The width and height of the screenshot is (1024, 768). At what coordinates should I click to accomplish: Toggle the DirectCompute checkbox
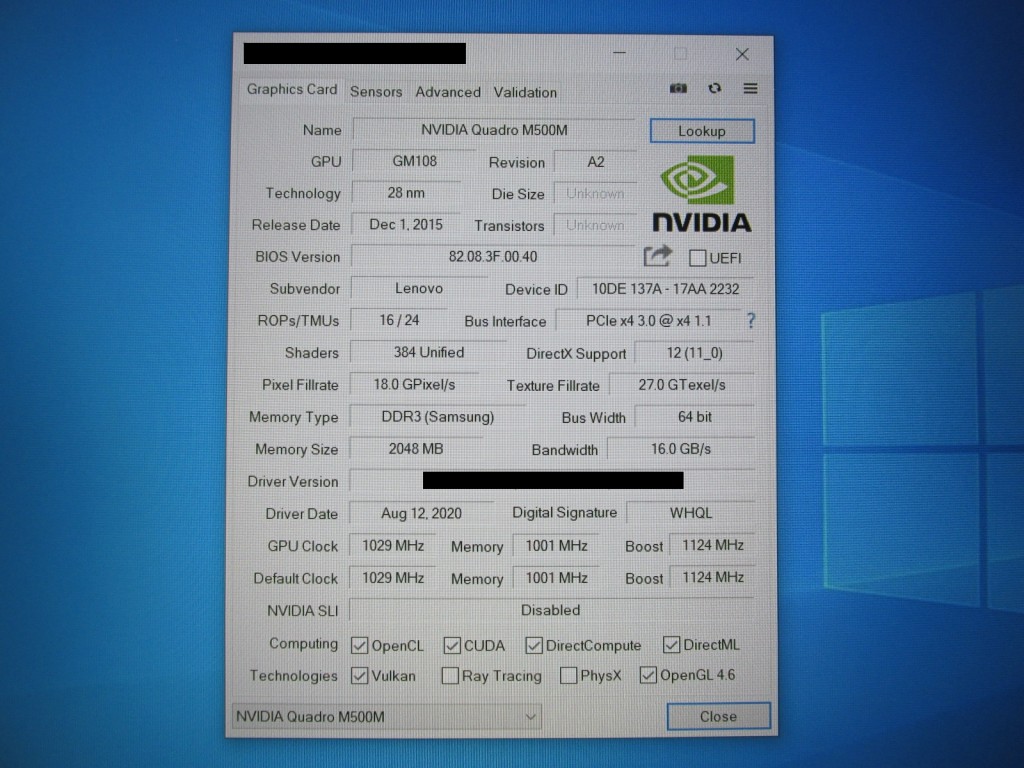[x=534, y=645]
